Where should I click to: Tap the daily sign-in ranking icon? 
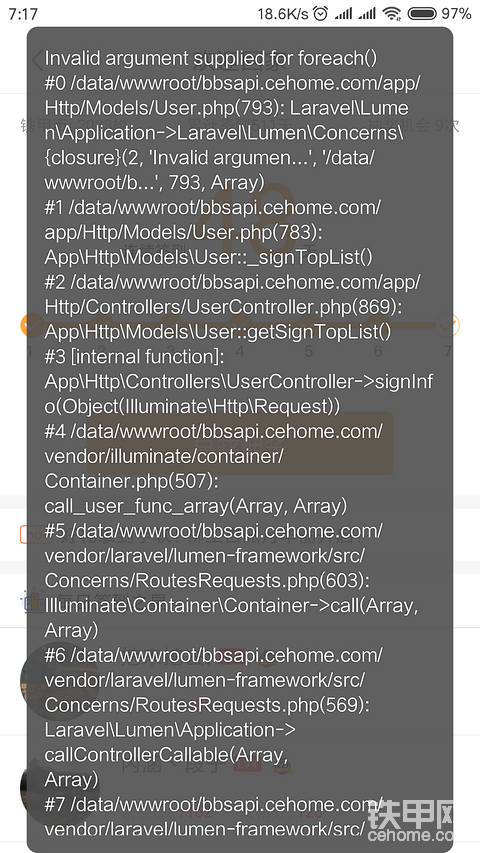pyautogui.click(x=29, y=603)
